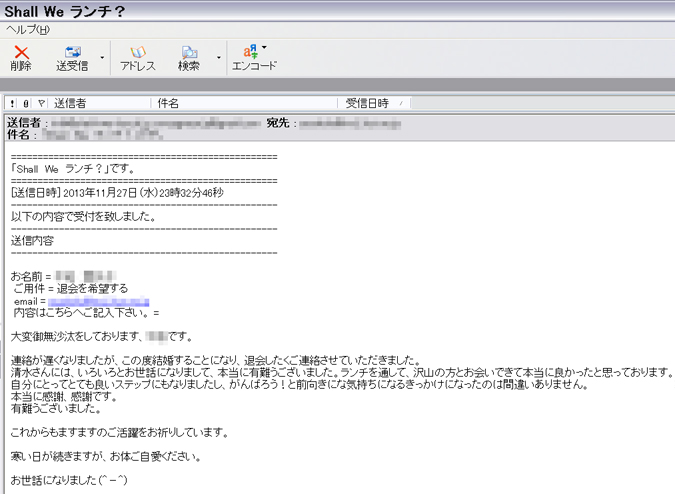Click the エンコード encoding icon
This screenshot has width=675, height=494.
(254, 58)
